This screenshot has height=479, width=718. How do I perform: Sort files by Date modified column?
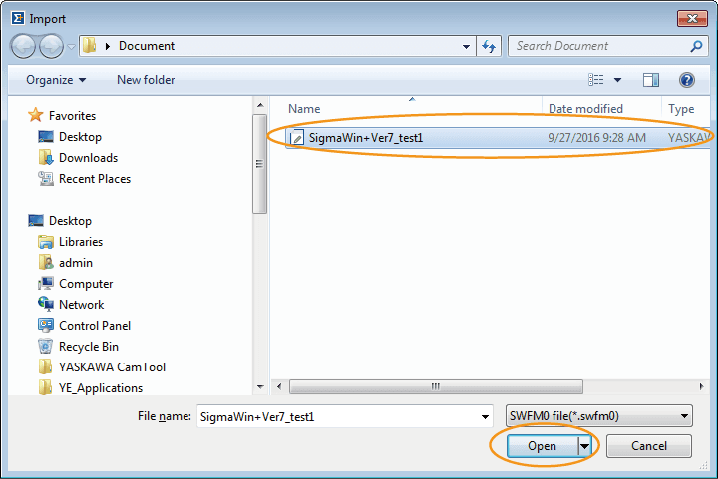click(586, 109)
